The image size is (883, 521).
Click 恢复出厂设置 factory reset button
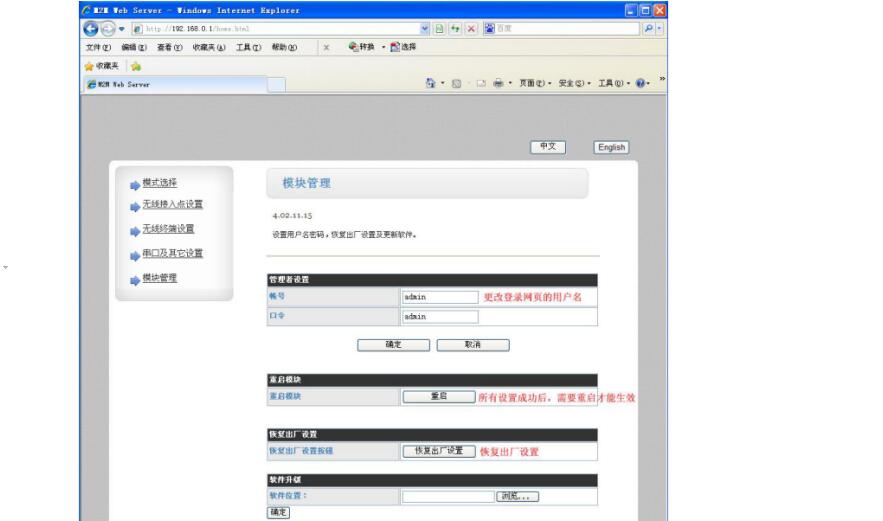click(438, 451)
